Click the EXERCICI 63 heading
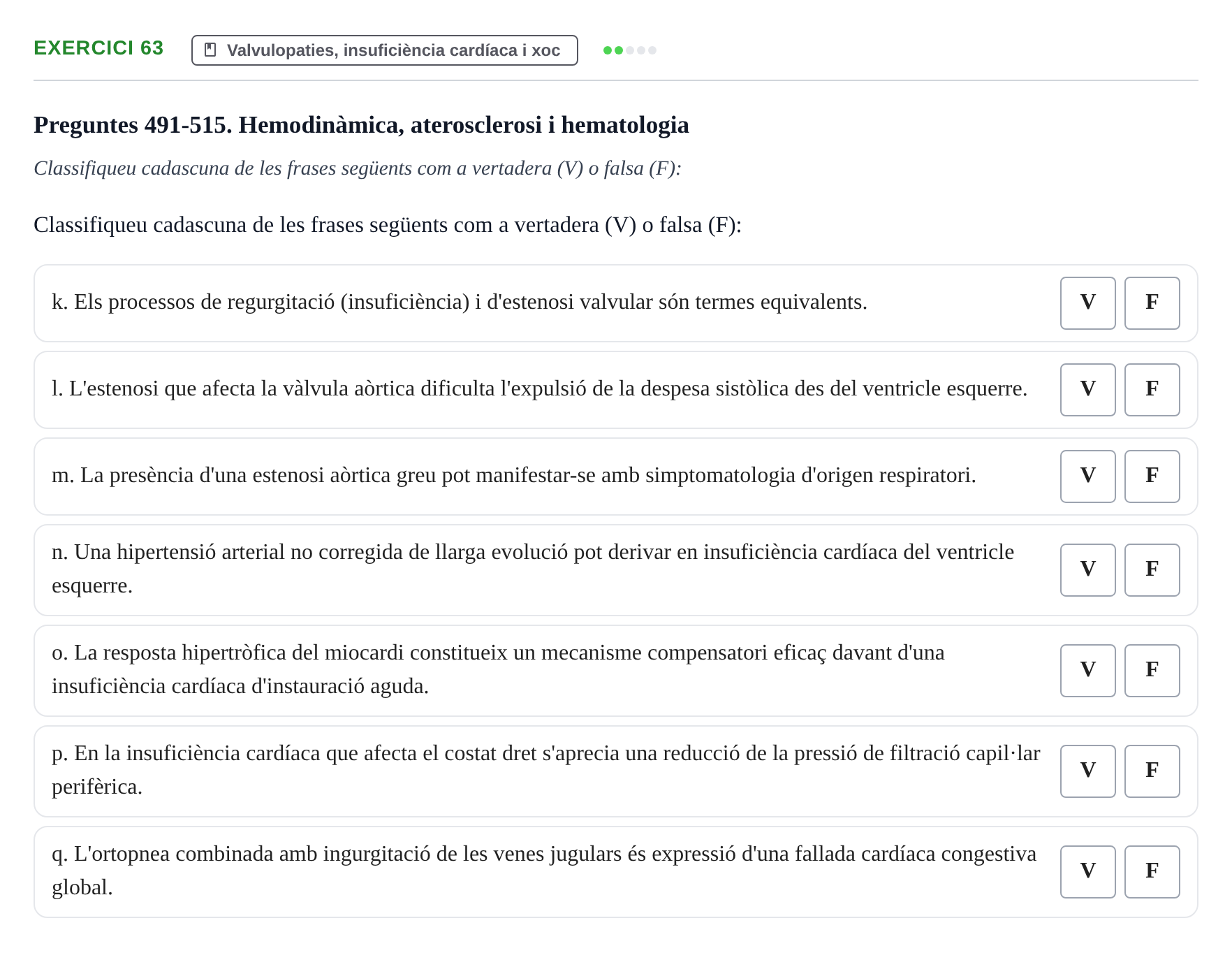The width and height of the screenshot is (1232, 953). coord(98,48)
